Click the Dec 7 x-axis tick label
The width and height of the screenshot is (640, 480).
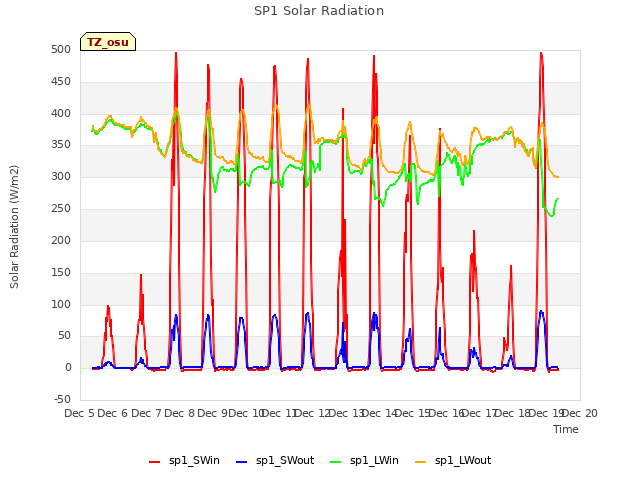coord(146,413)
